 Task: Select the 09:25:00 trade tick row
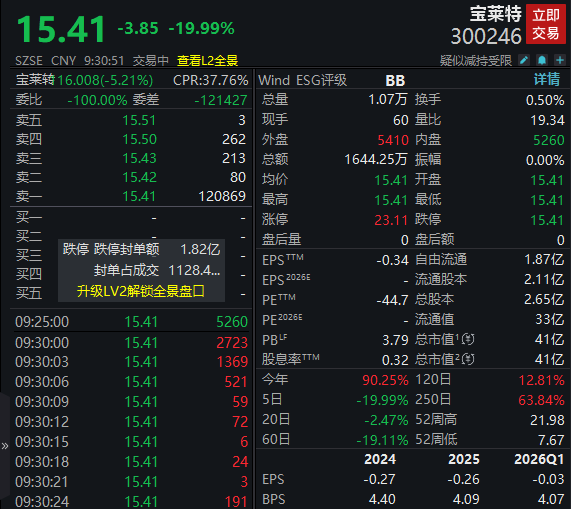click(x=131, y=322)
